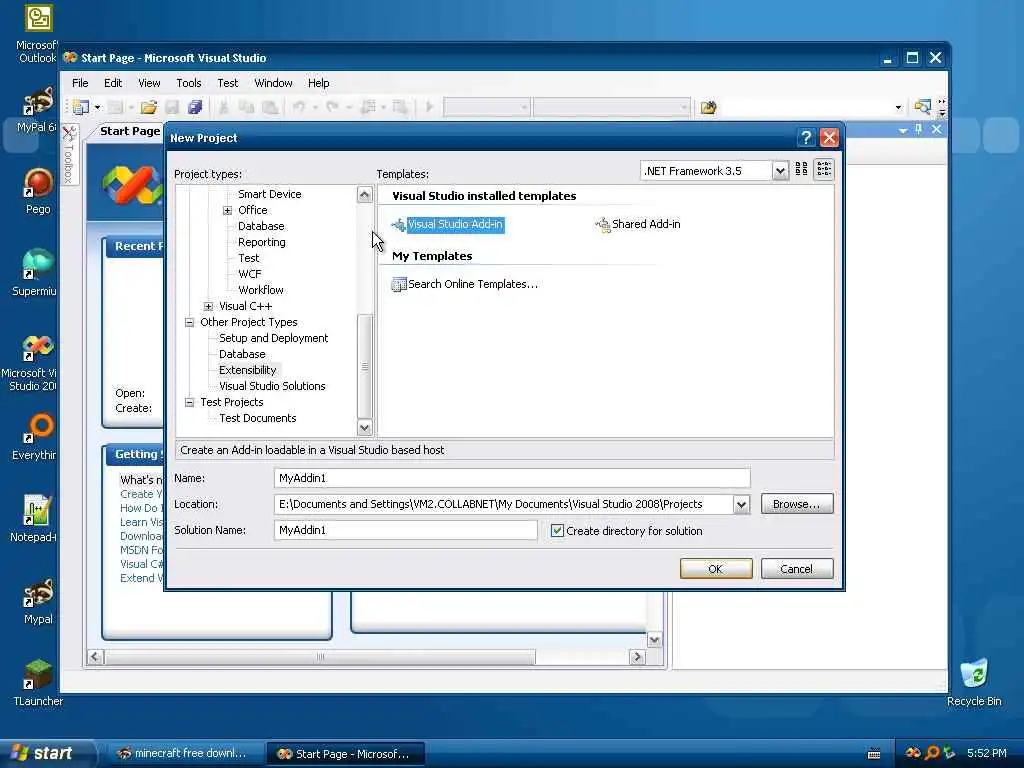
Task: Click the New Project toolbar icon
Action: pos(81,106)
